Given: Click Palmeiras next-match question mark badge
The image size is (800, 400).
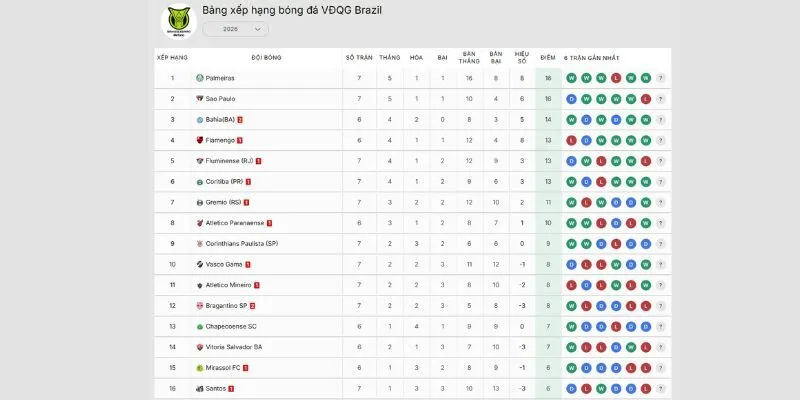Looking at the screenshot, I should pyautogui.click(x=661, y=78).
